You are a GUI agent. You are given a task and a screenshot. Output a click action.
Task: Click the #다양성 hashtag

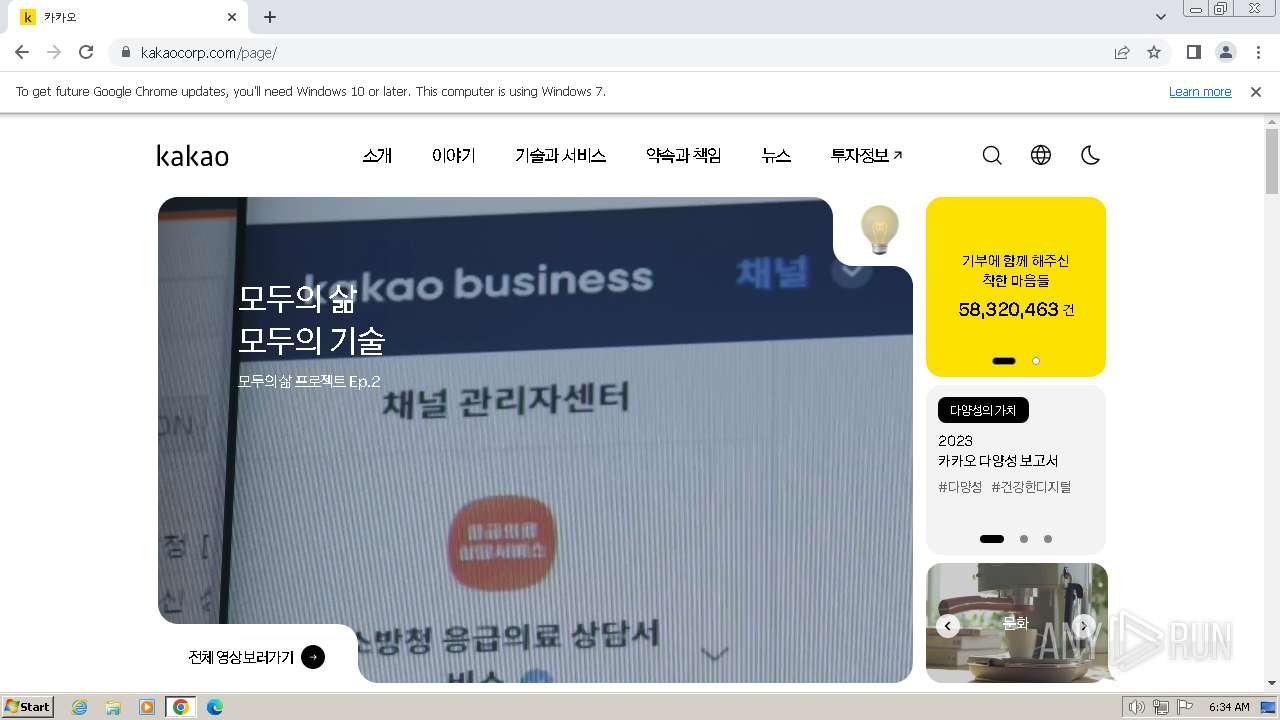coord(960,487)
